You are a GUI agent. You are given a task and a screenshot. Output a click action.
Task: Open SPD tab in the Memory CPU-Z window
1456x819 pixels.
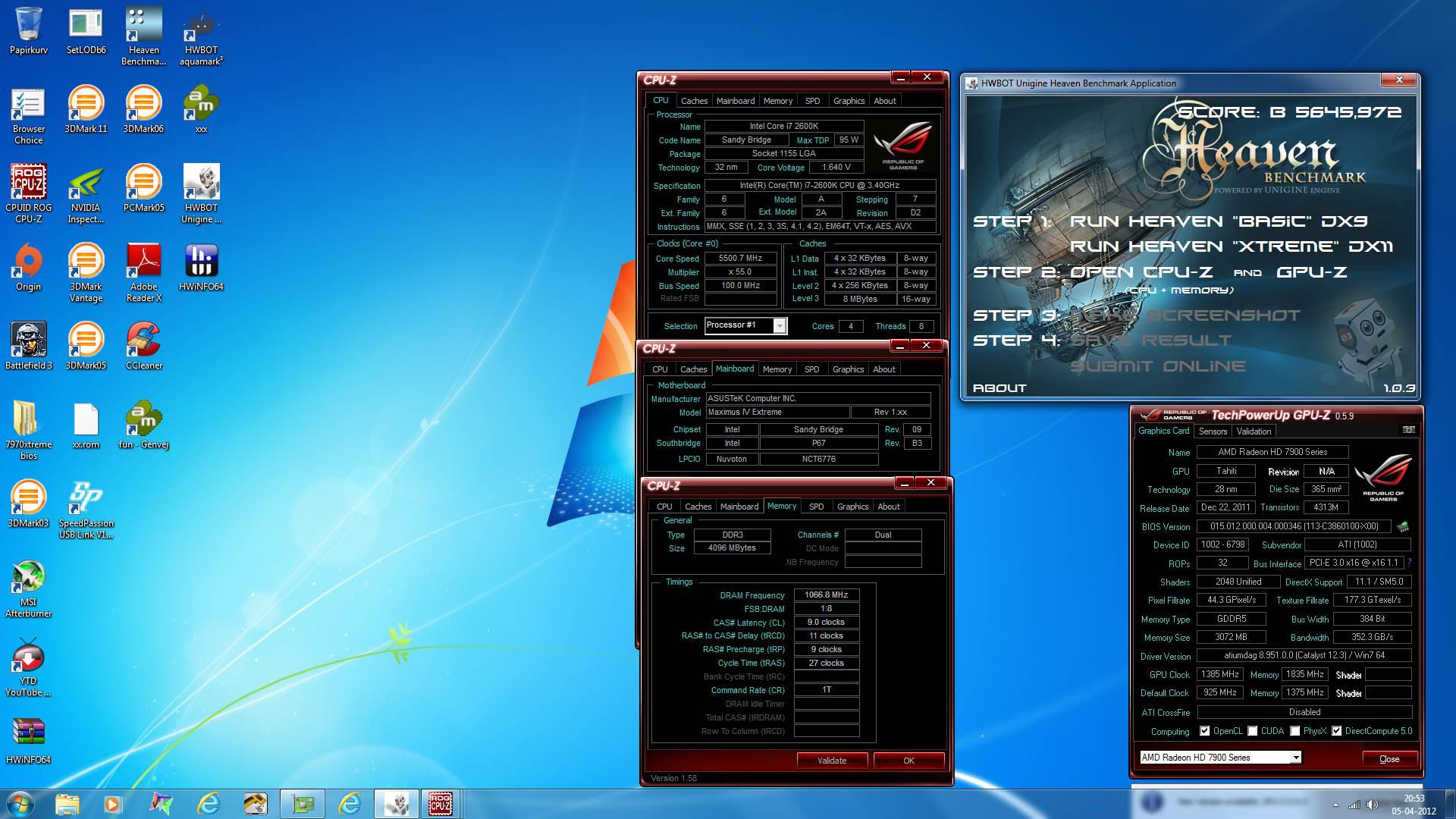point(816,507)
